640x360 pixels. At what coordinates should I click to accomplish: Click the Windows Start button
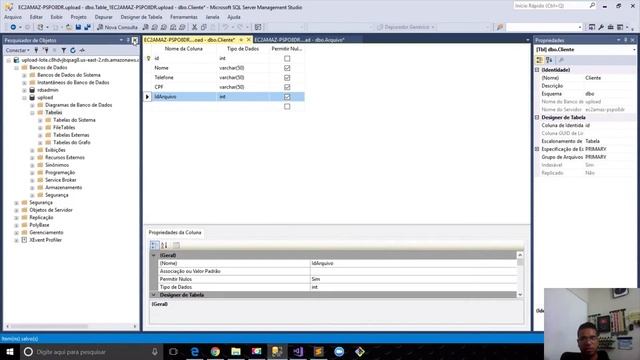10,351
